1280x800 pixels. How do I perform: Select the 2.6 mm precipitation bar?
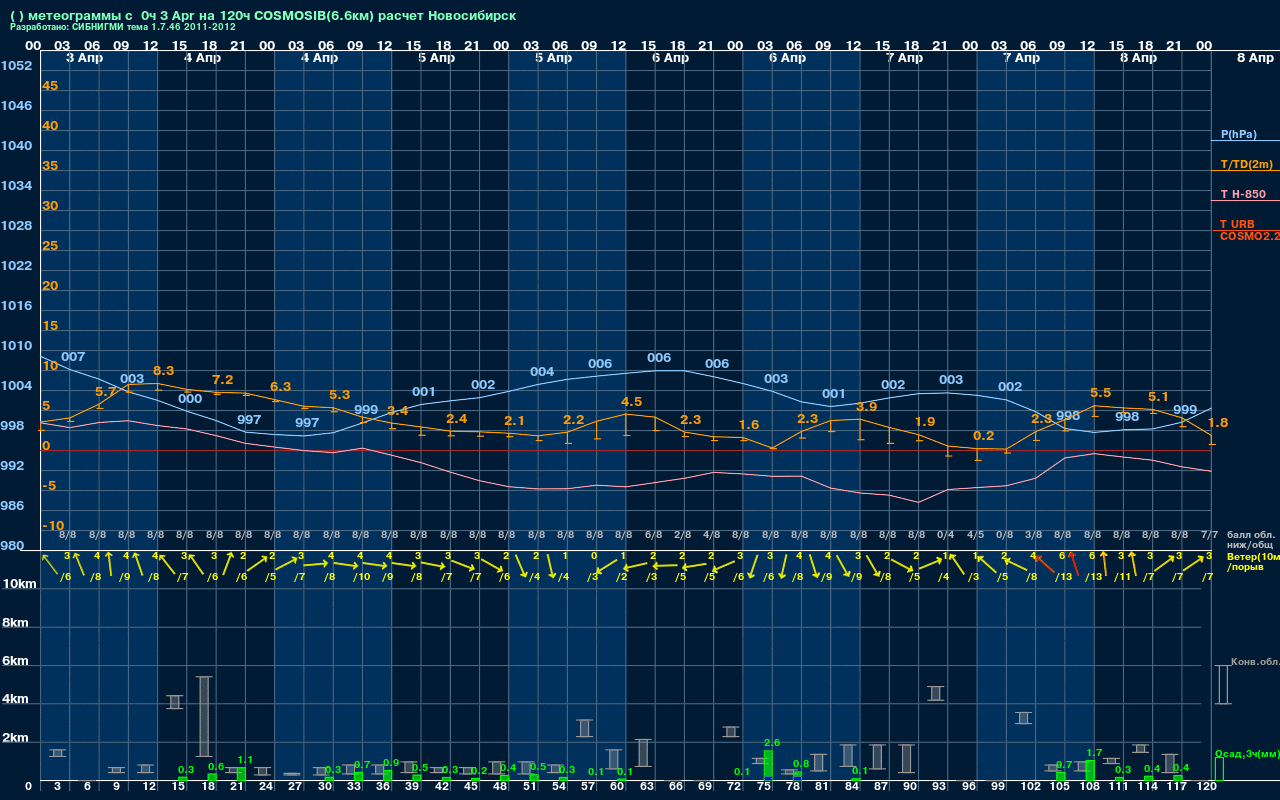pyautogui.click(x=767, y=764)
